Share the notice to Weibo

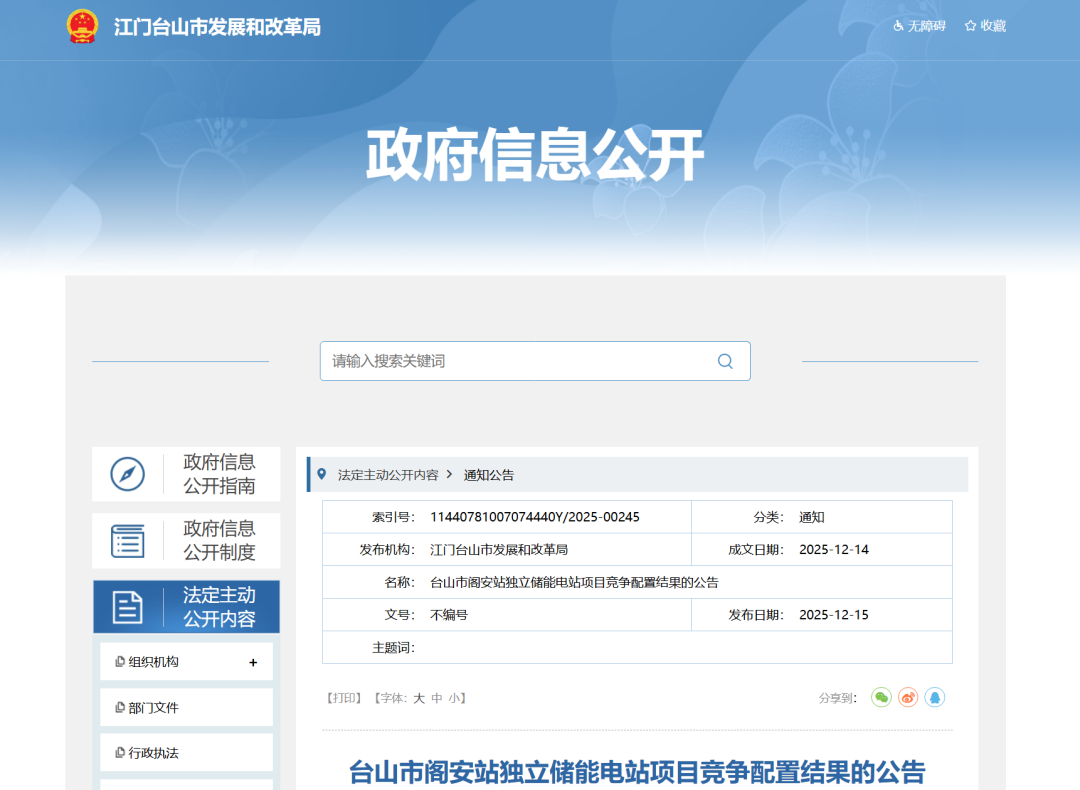coord(908,698)
